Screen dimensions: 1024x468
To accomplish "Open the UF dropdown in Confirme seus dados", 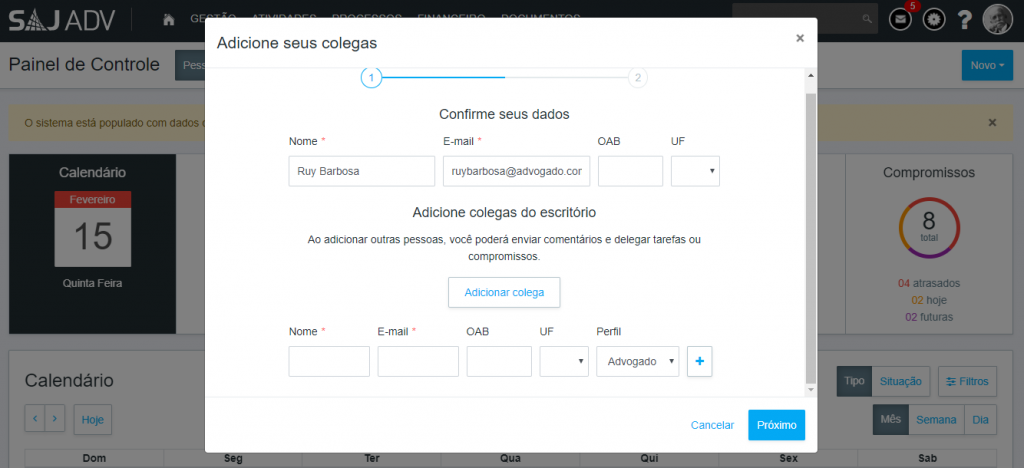I will click(696, 171).
